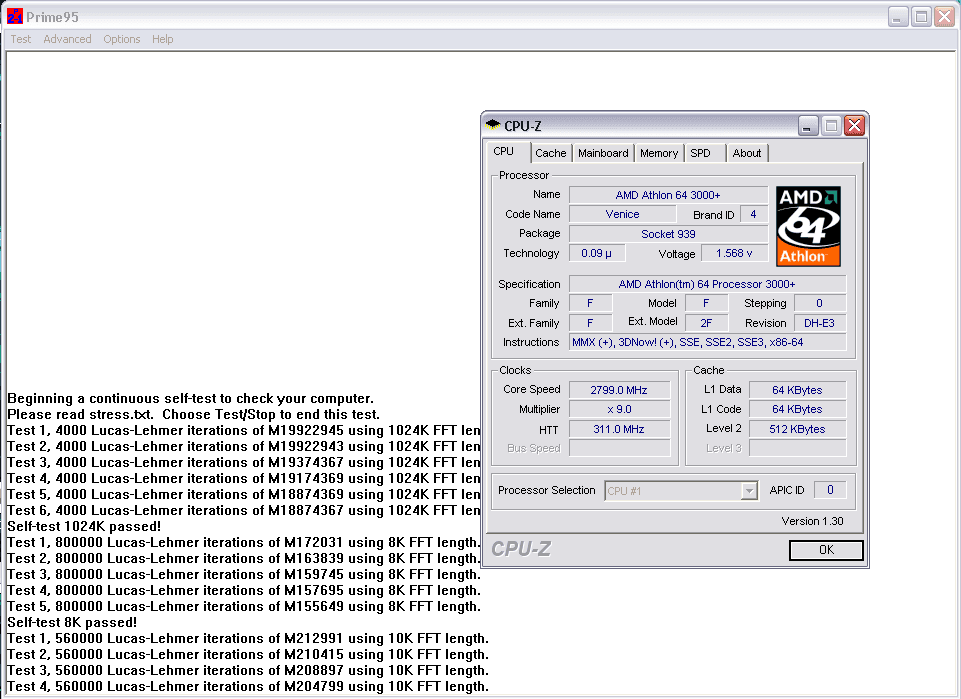
Task: Click the Instructions field MMX, 3DNow!, SSE
Action: click(x=707, y=342)
